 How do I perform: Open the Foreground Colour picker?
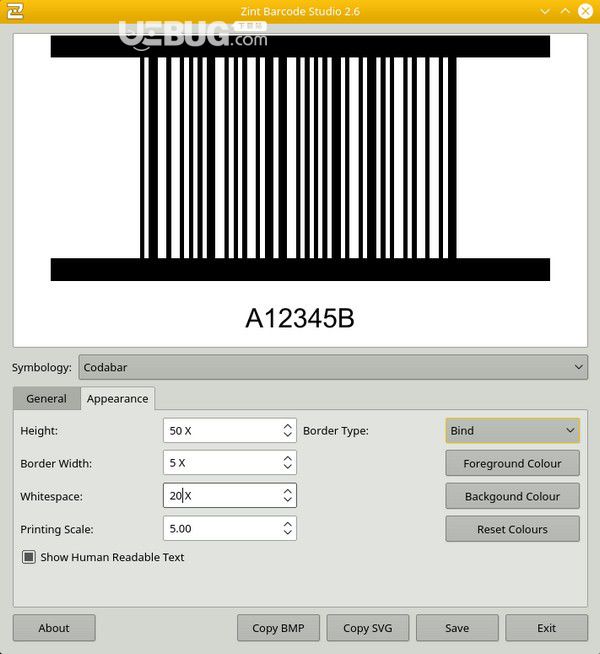[512, 463]
